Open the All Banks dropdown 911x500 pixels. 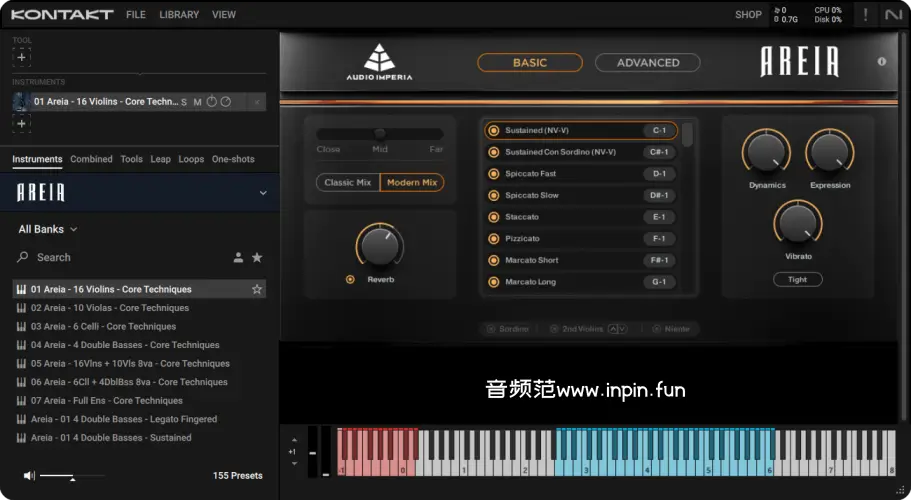[x=48, y=229]
